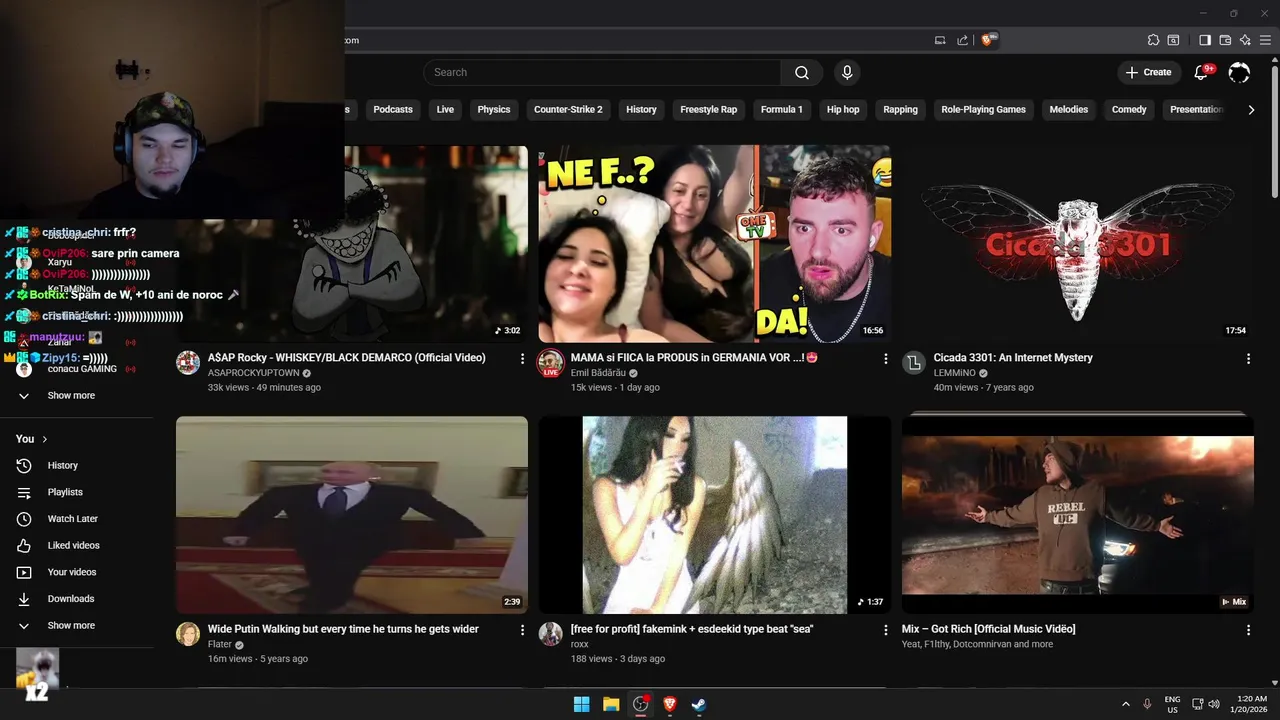Viewport: 1280px width, 720px height.
Task: Open options menu for MAMA si FIICA video
Action: point(885,359)
